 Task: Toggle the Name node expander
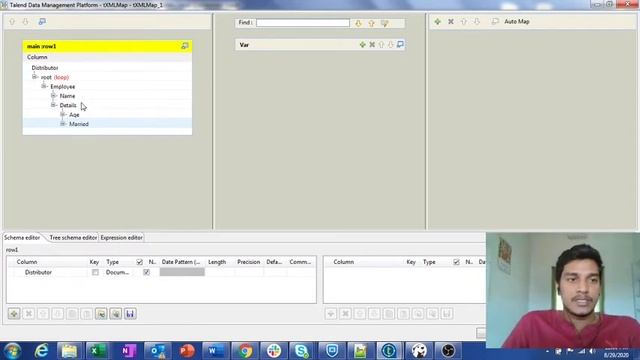click(53, 96)
